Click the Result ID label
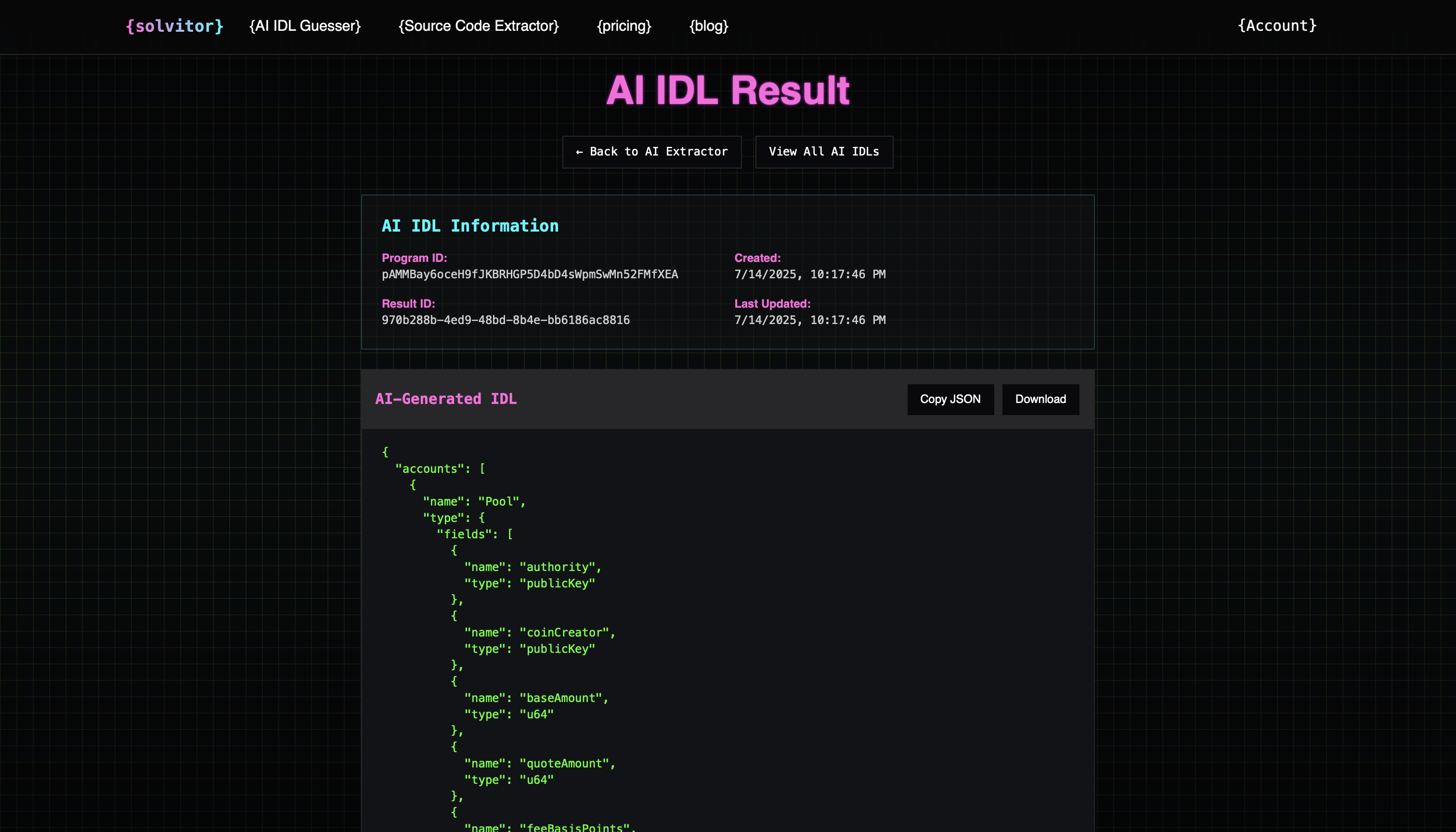1456x832 pixels. click(409, 304)
